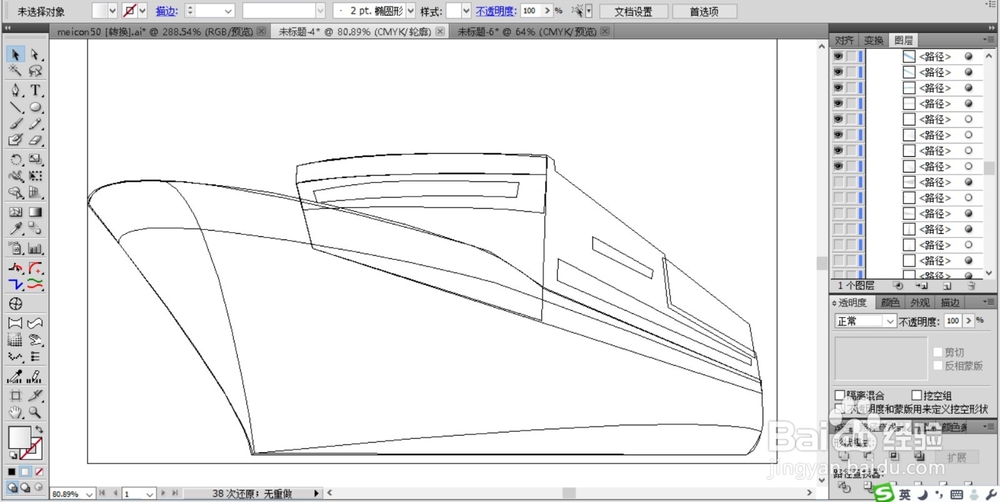Toggle 不透明度和蒙版用来定义挖空形状 checkbox

click(840, 408)
